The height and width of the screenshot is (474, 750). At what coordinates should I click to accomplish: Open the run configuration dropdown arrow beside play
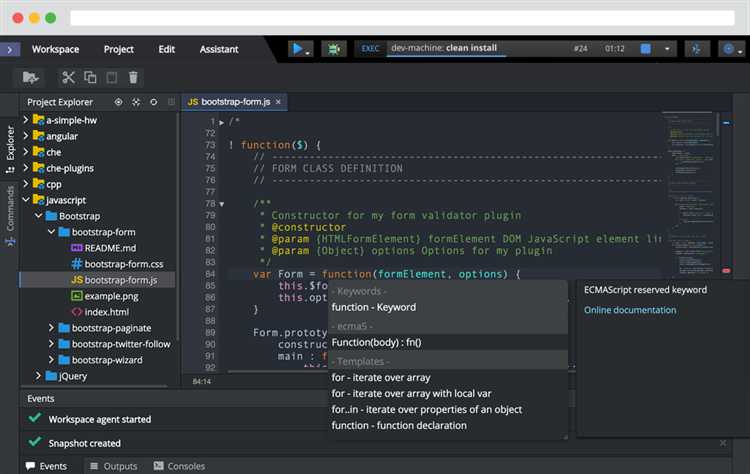point(308,53)
